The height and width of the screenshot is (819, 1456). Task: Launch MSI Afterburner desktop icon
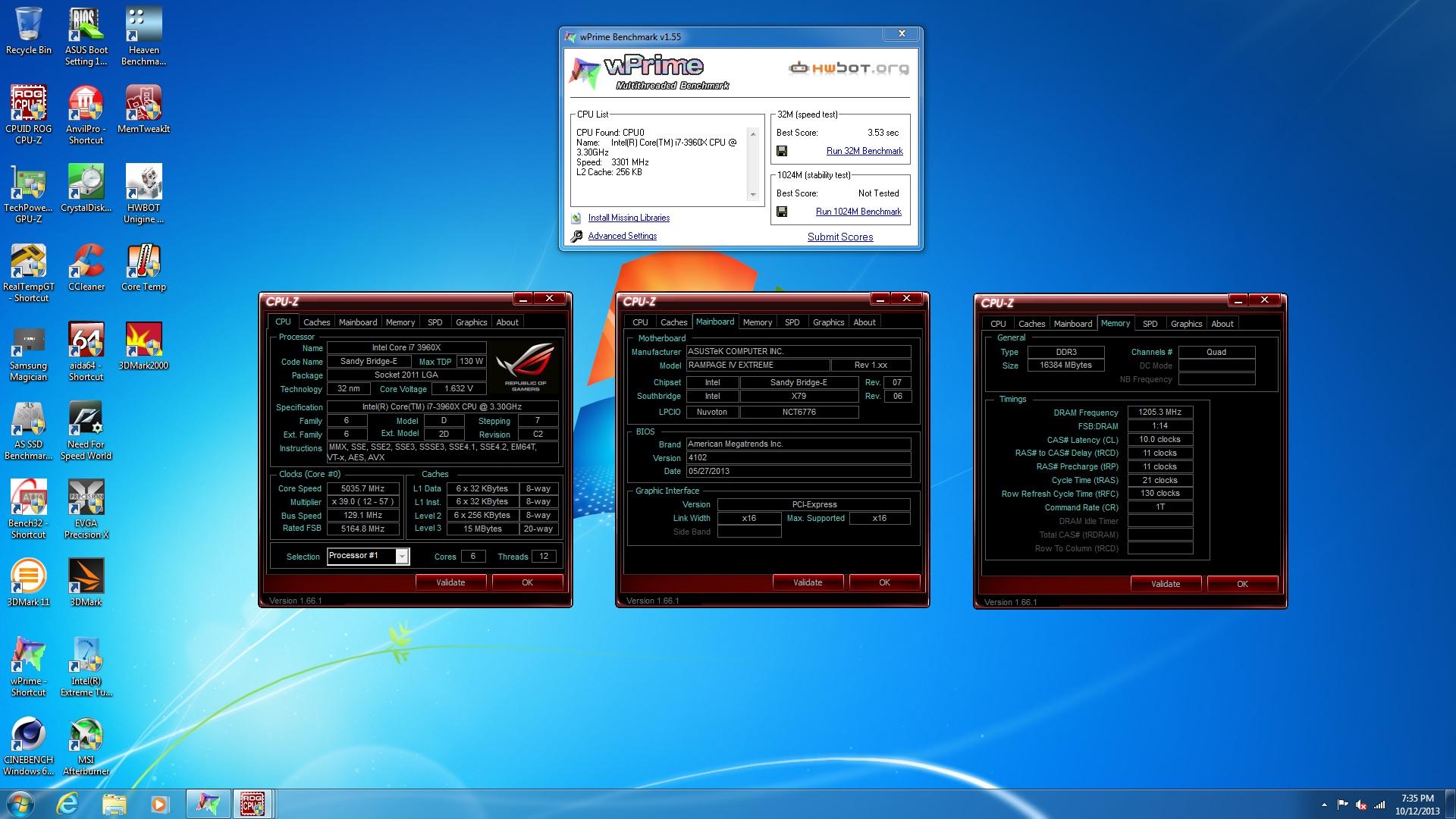86,745
